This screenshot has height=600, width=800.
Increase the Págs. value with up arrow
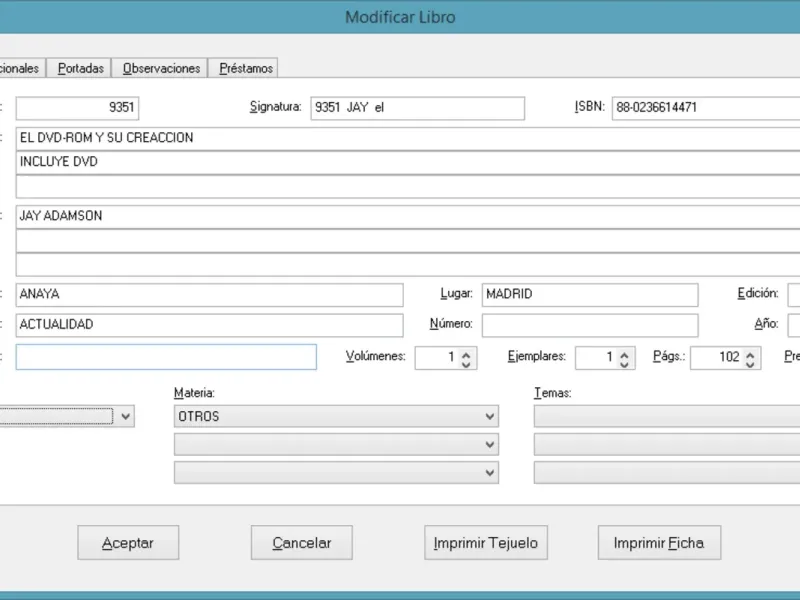click(751, 352)
